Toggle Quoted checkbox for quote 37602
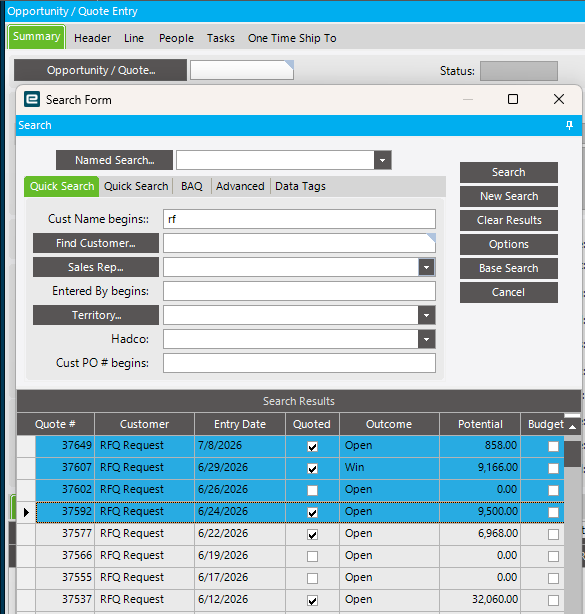This screenshot has height=614, width=585. [312, 490]
